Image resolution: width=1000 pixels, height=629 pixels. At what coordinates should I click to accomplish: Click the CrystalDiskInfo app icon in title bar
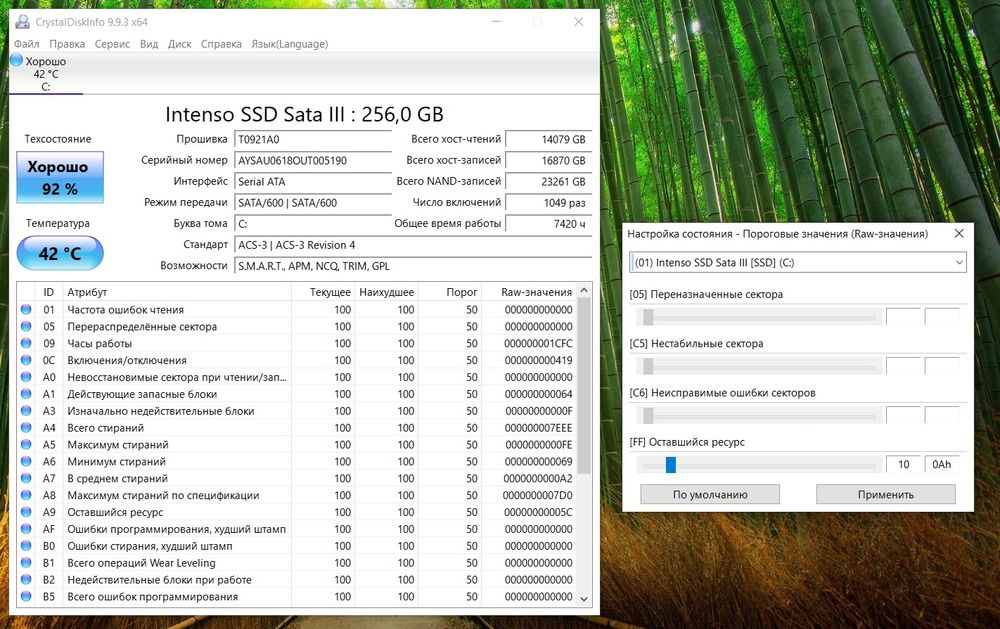[23, 22]
